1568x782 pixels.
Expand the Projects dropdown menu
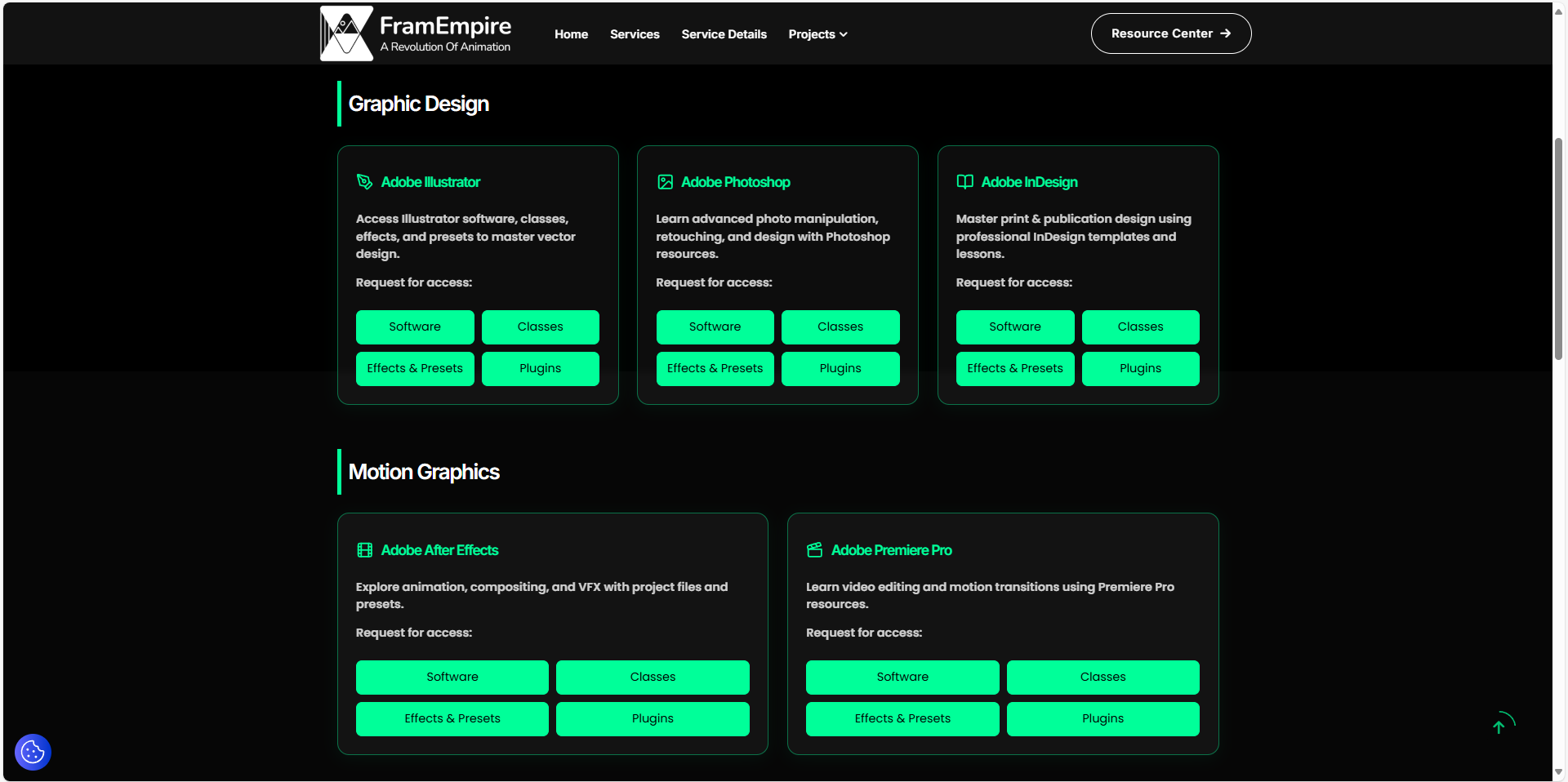point(817,34)
